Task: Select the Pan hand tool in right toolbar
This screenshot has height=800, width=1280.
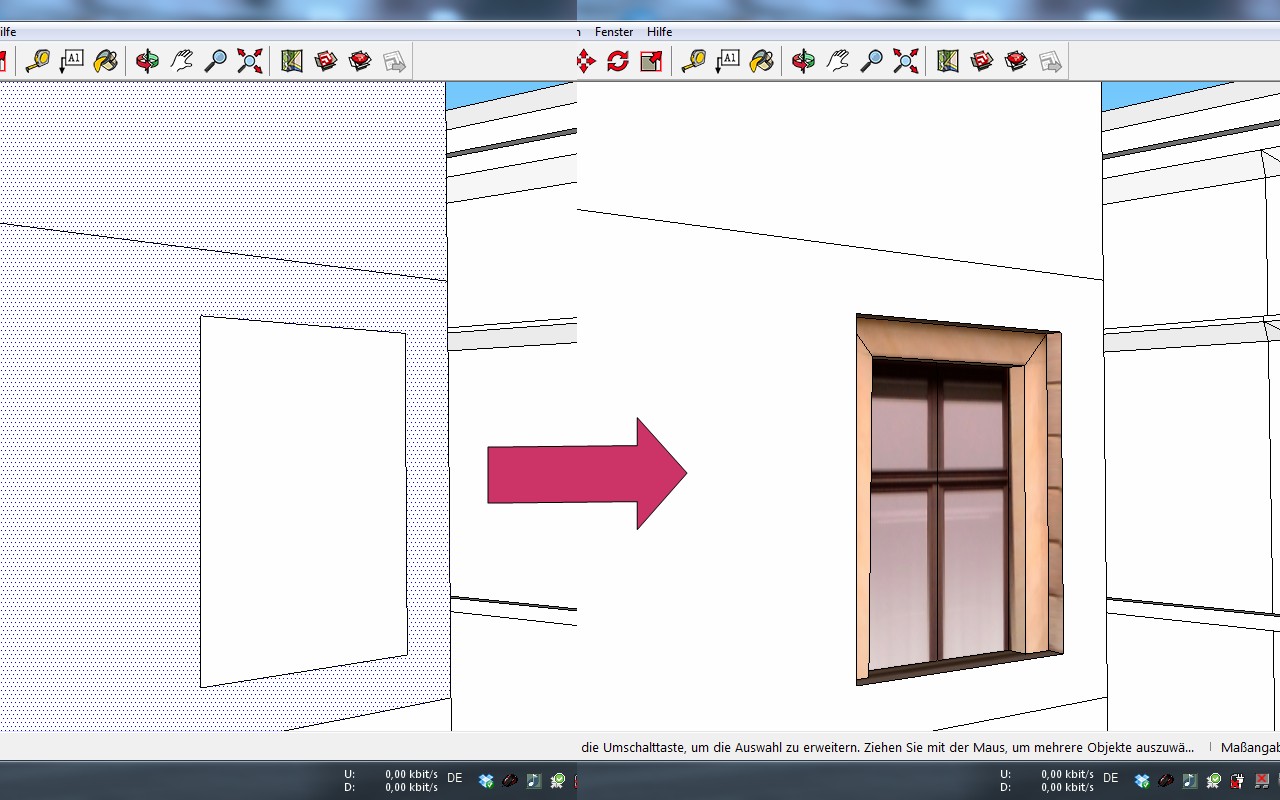Action: [838, 61]
